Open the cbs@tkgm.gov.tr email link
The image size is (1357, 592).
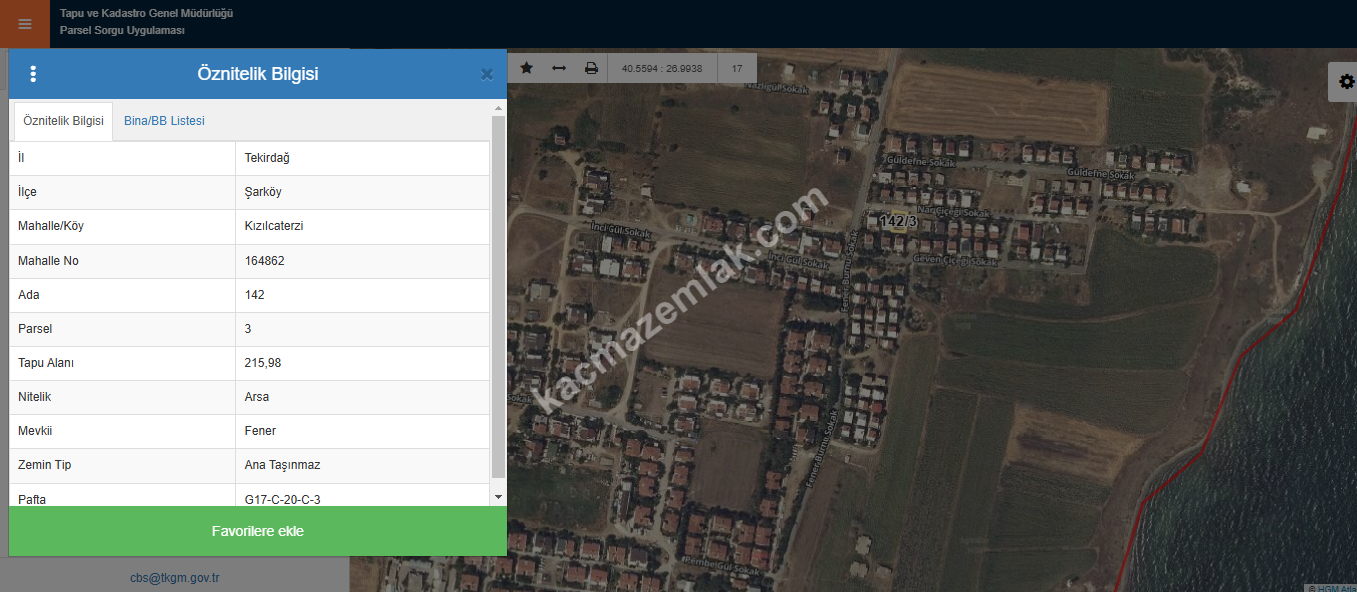pos(174,577)
